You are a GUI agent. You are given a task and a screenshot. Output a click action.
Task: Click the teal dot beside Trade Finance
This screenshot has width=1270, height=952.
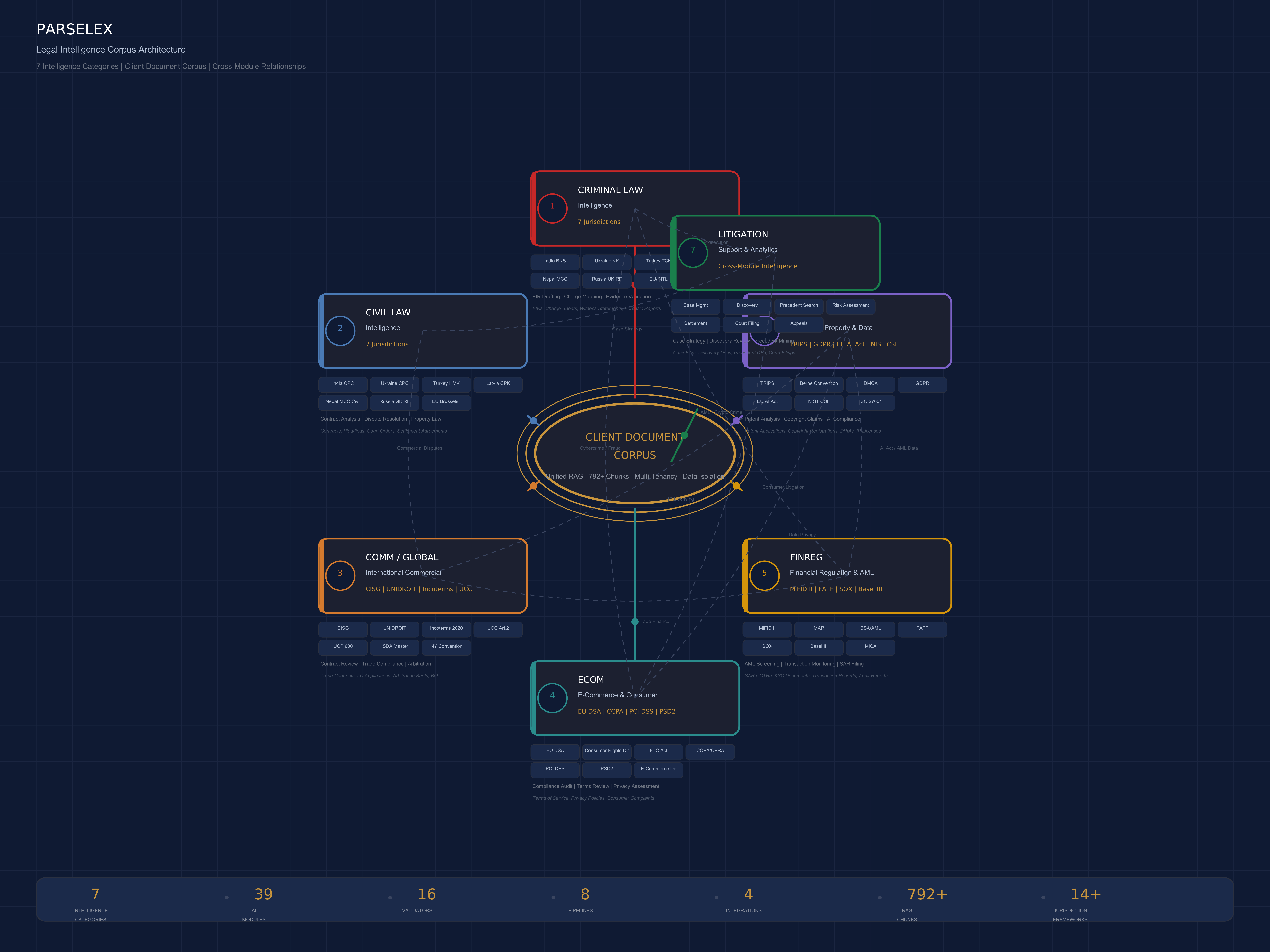pos(635,622)
